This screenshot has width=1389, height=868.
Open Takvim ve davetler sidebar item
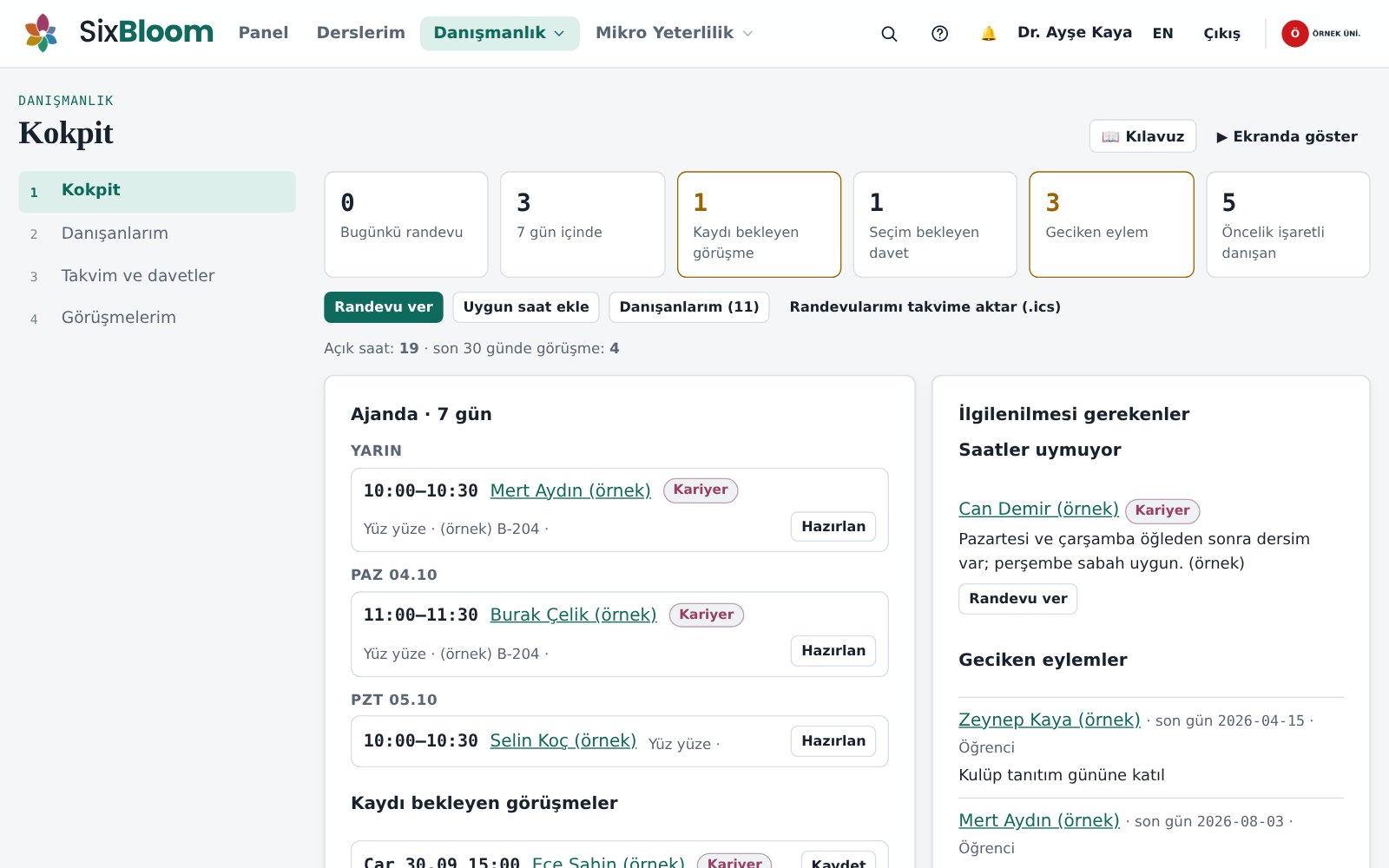pyautogui.click(x=157, y=275)
